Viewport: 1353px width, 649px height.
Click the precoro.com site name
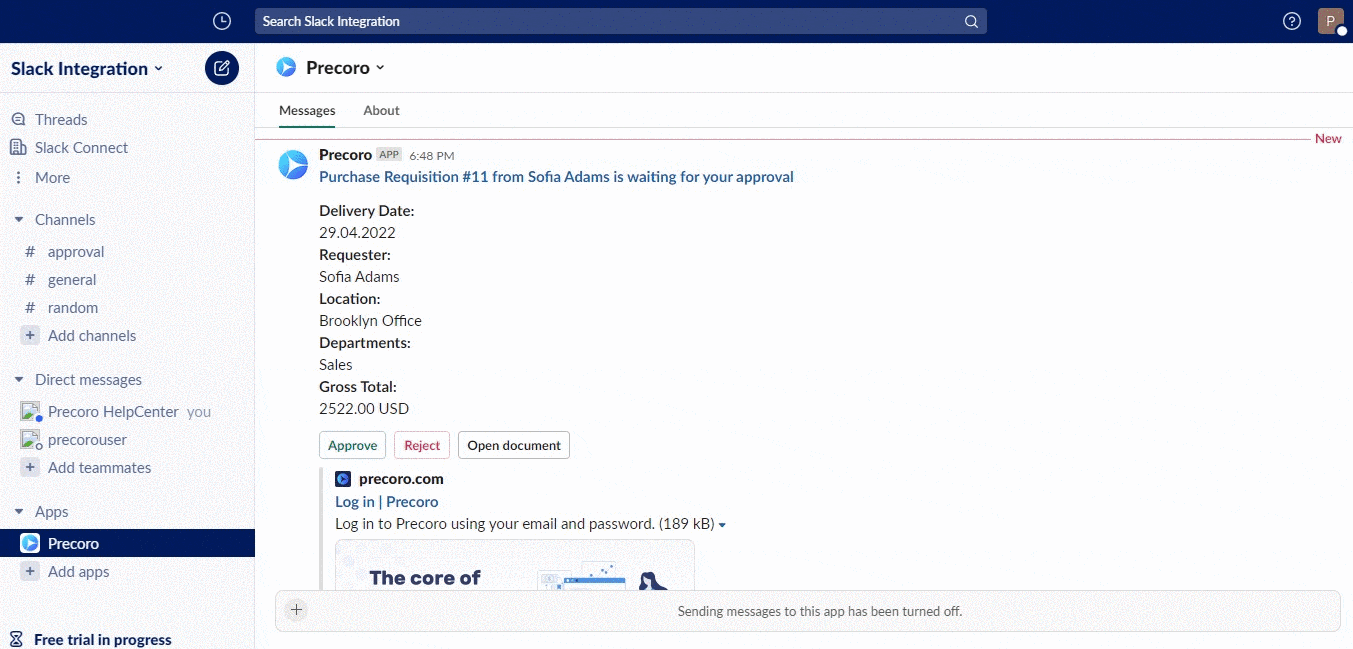pyautogui.click(x=401, y=479)
